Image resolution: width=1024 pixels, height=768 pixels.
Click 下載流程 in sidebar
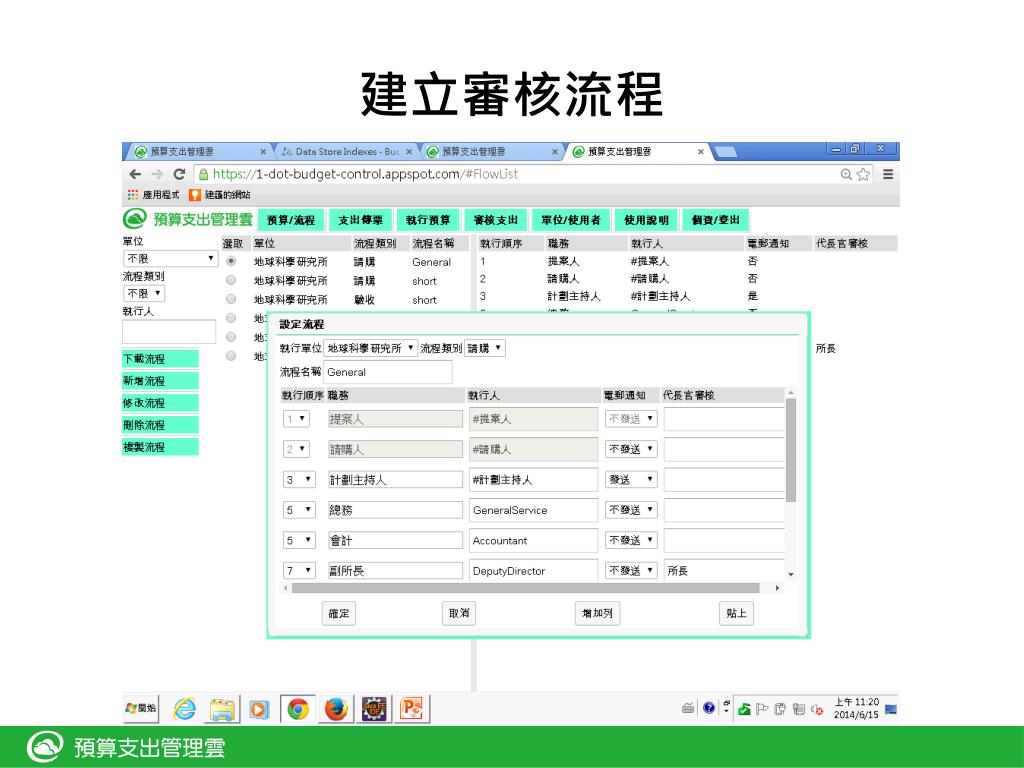click(x=160, y=359)
